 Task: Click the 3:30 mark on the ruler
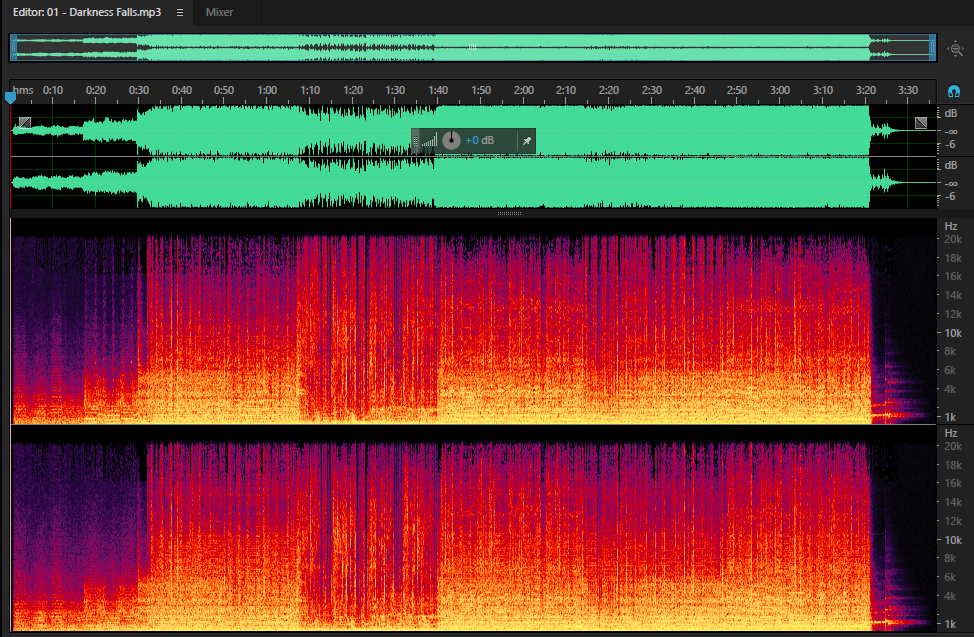908,91
